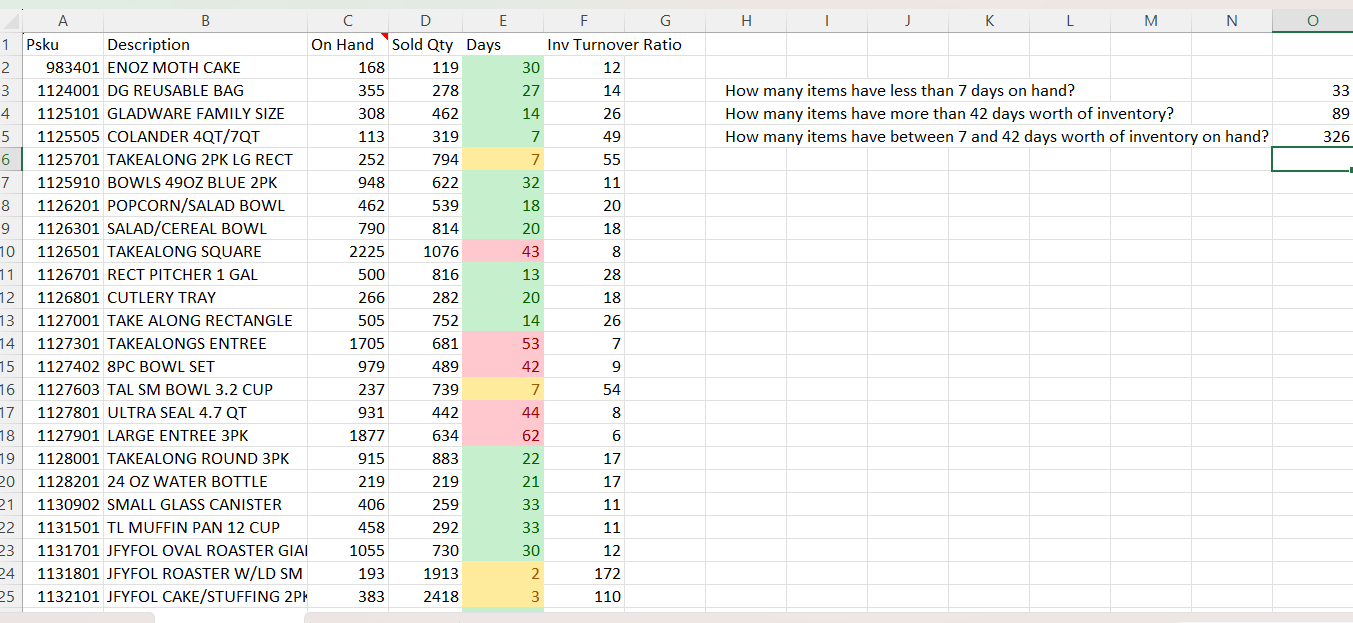
Task: Select result cell showing 89
Action: pyautogui.click(x=1312, y=113)
